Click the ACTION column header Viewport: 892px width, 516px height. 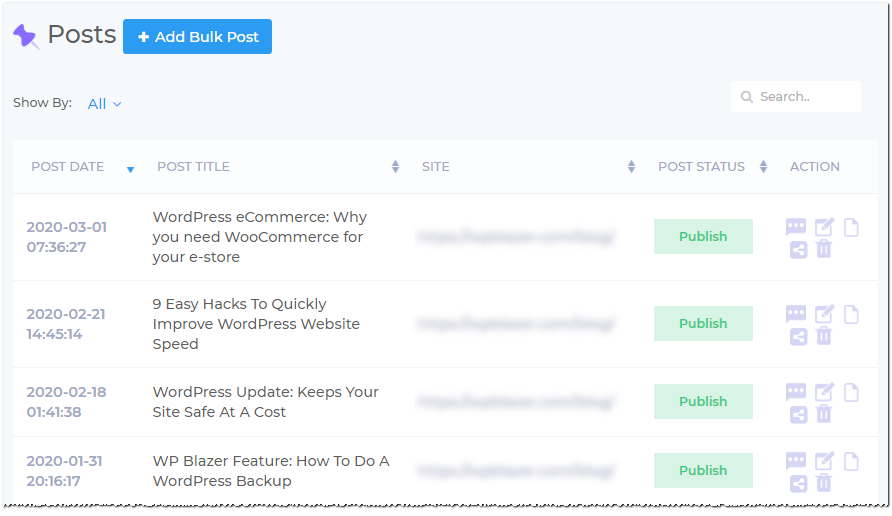[815, 167]
